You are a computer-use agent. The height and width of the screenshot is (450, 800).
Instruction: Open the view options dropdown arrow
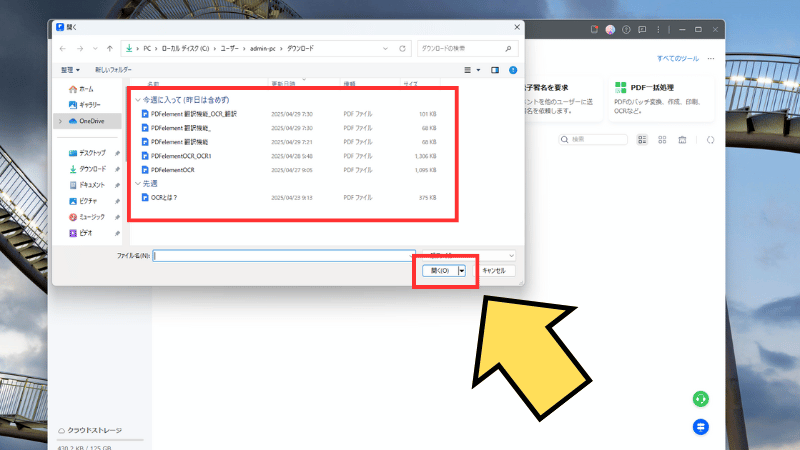click(x=478, y=70)
